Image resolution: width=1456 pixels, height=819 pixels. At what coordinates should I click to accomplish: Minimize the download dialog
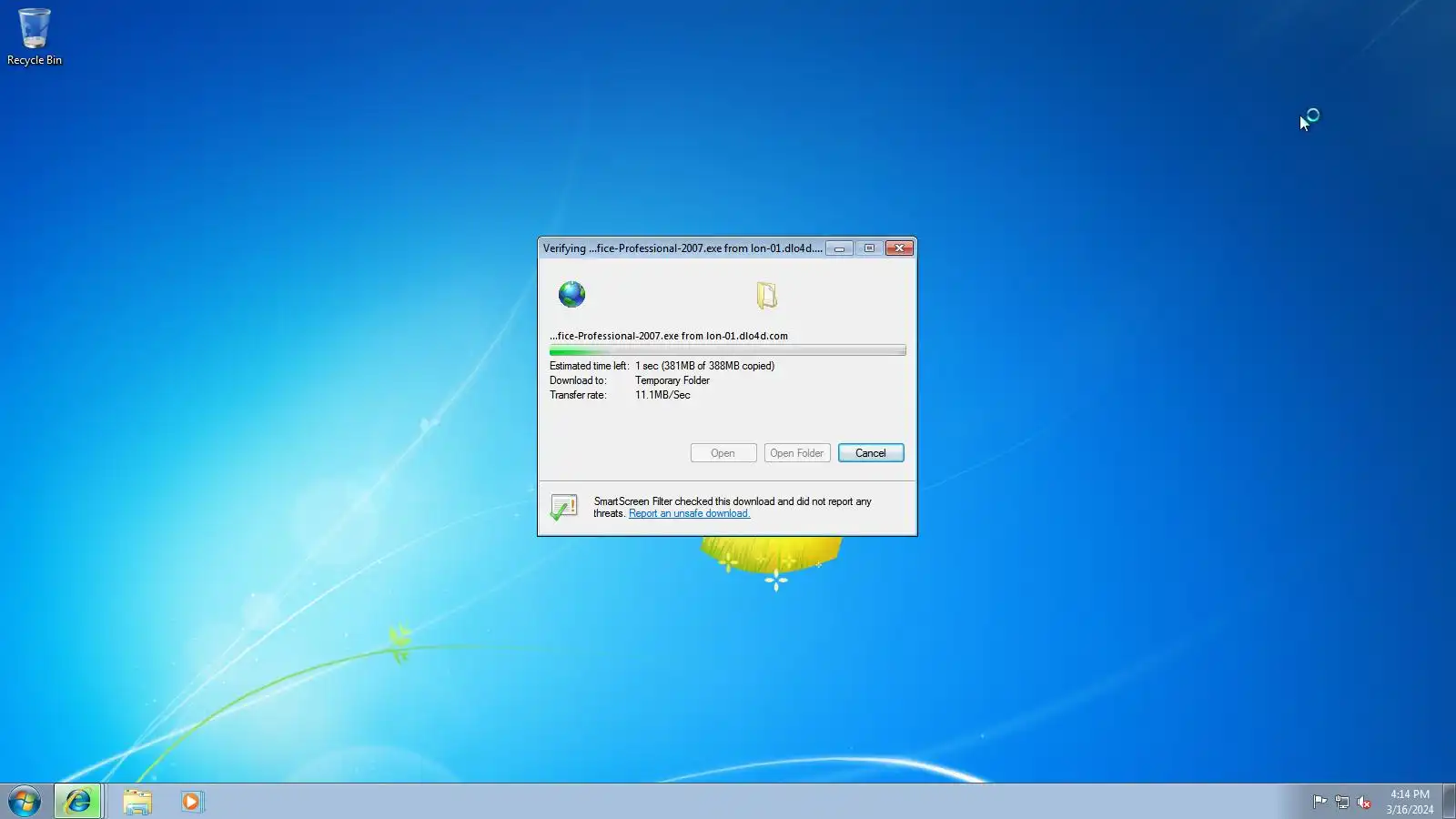click(x=839, y=248)
